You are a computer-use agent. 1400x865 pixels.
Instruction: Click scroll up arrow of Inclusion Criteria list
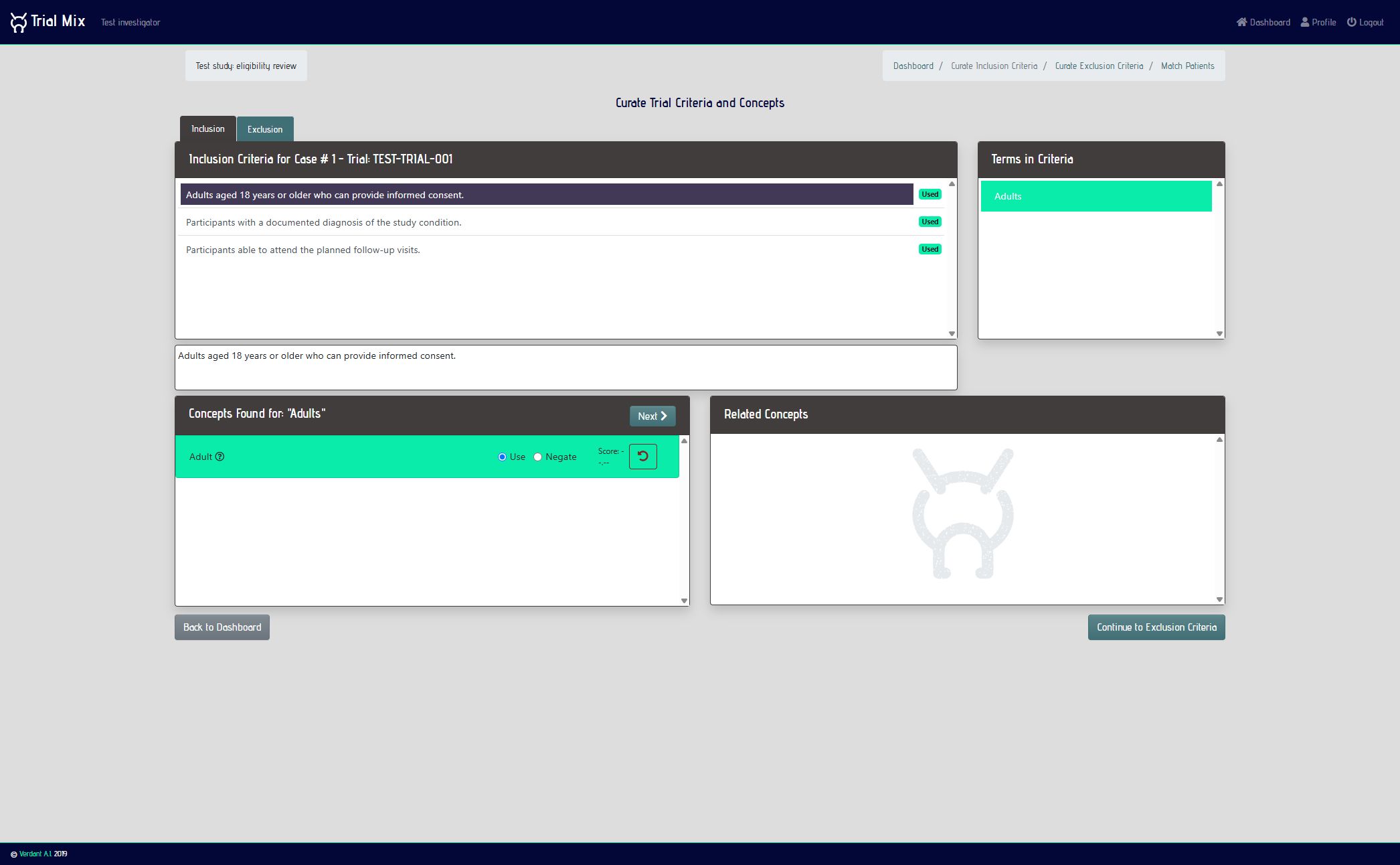click(952, 183)
